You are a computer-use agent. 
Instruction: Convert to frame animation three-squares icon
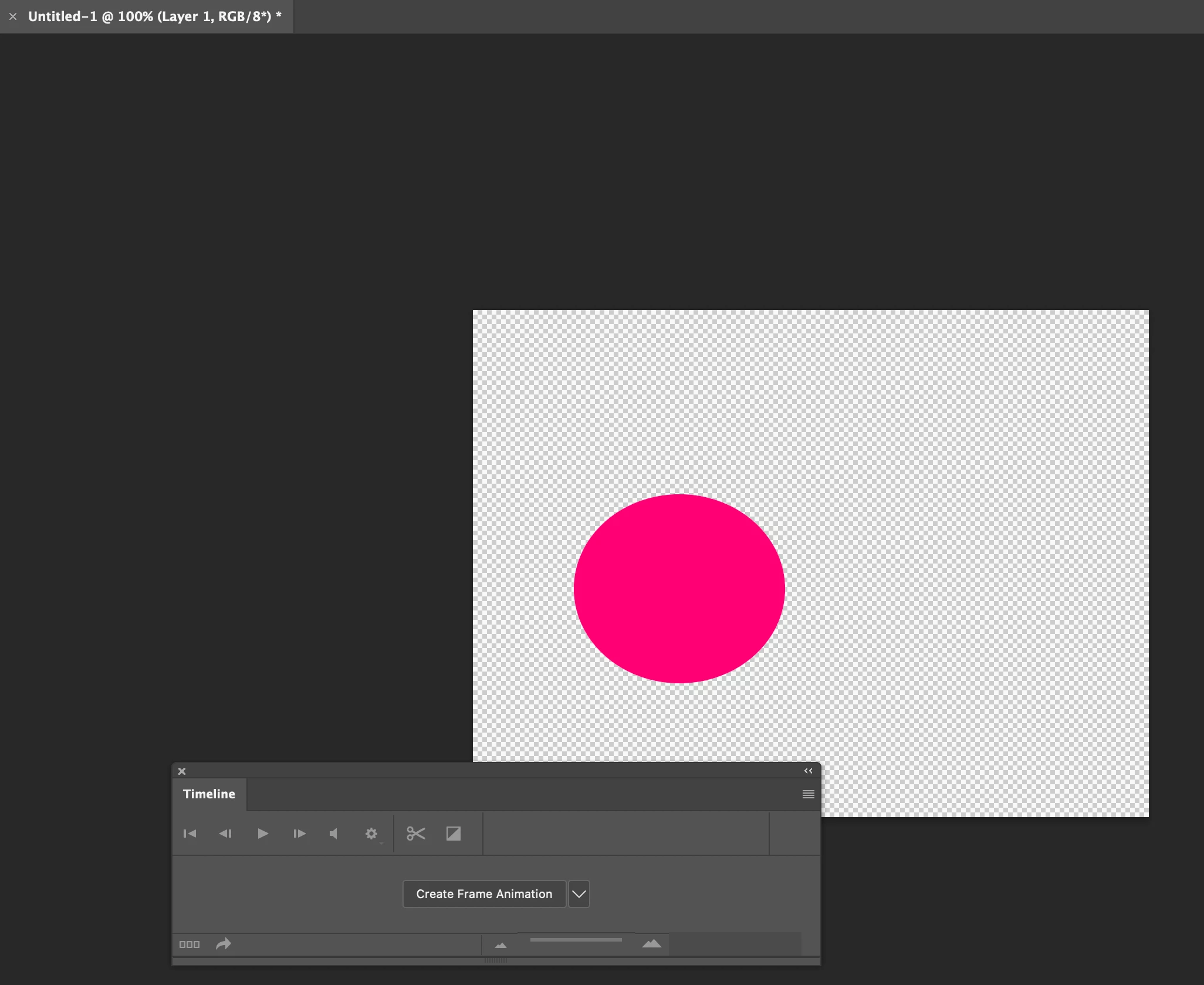pyautogui.click(x=189, y=944)
